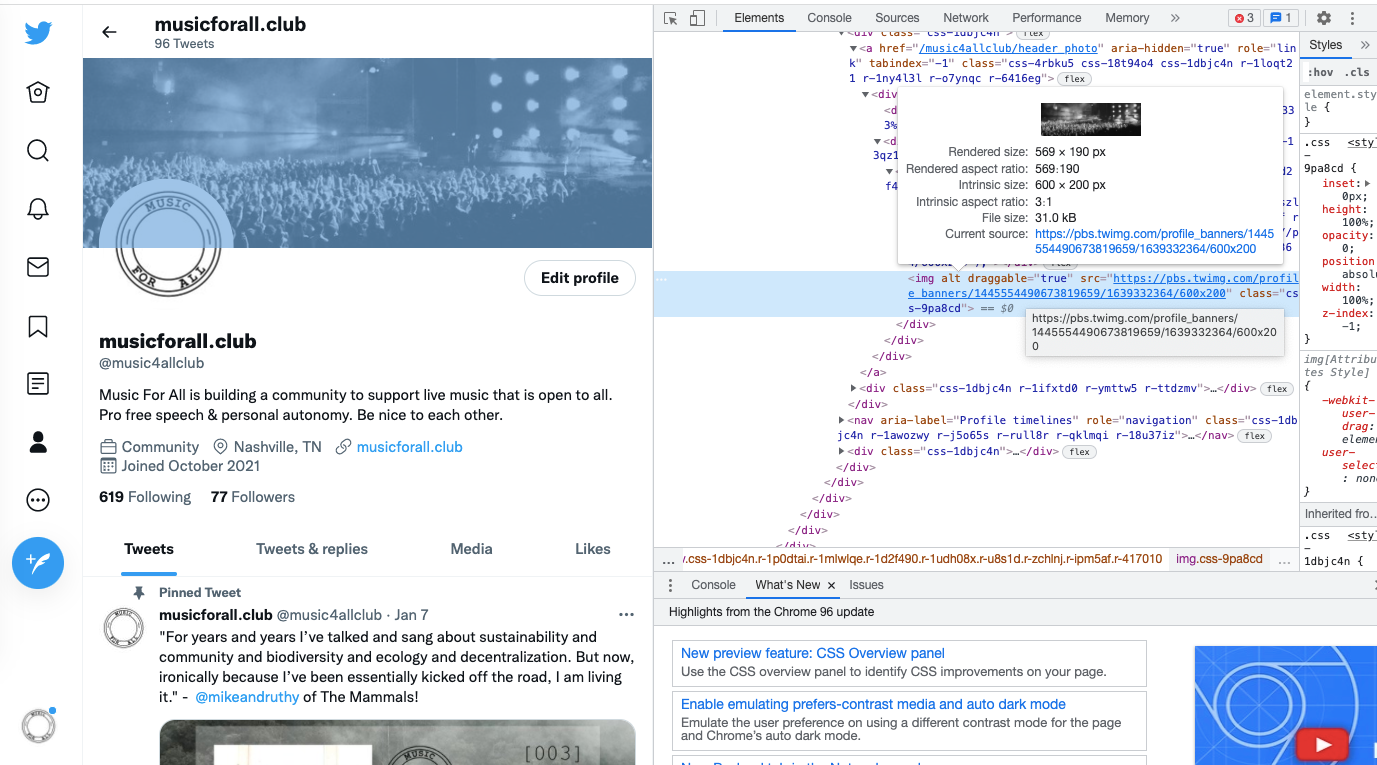Click the Twitter bird logo
Screen dimensions: 1377x765
[x=38, y=33]
